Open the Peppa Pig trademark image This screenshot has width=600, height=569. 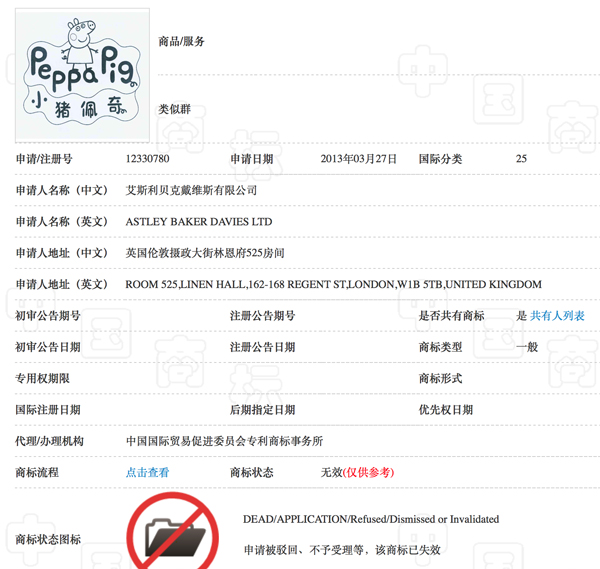(x=82, y=75)
